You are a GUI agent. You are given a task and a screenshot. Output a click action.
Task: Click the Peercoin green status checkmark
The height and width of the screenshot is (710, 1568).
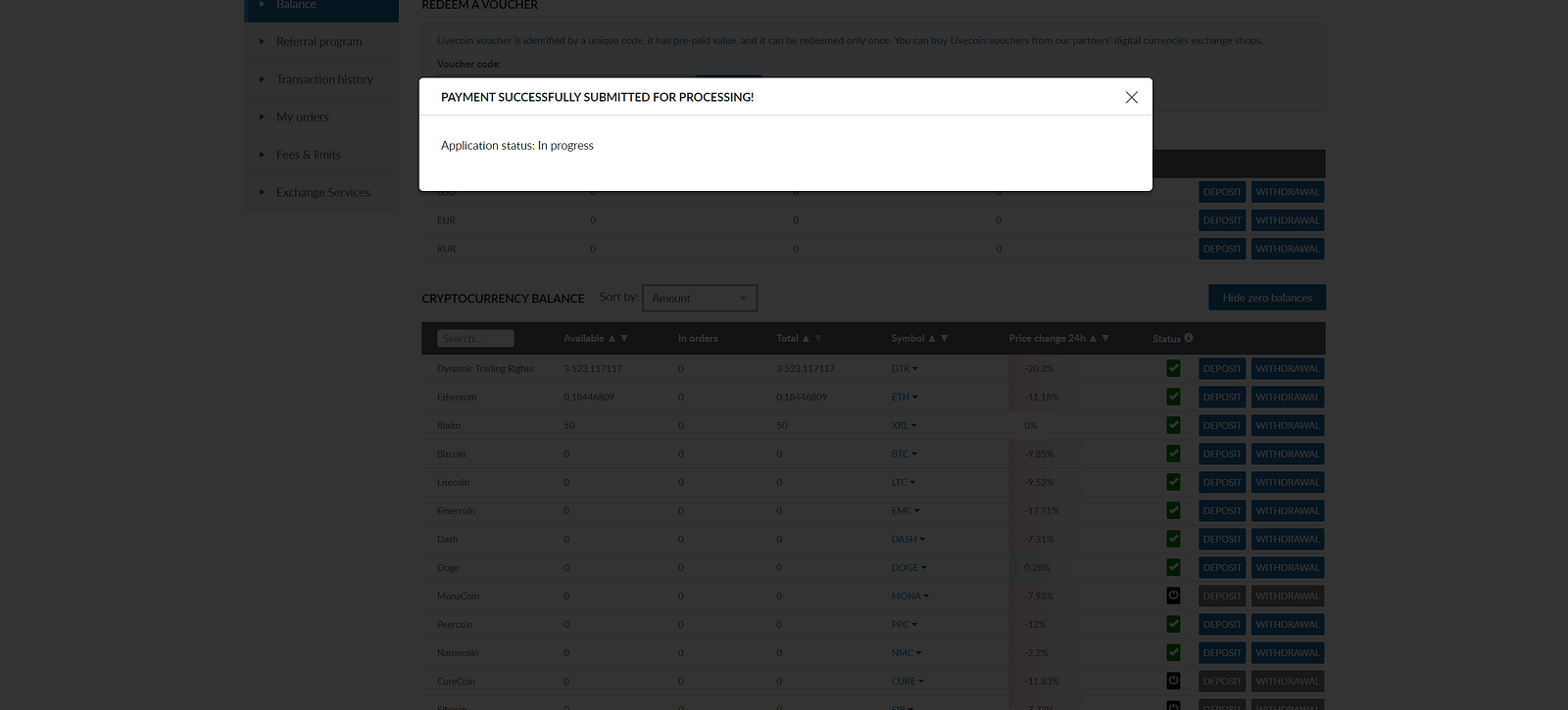(x=1173, y=624)
